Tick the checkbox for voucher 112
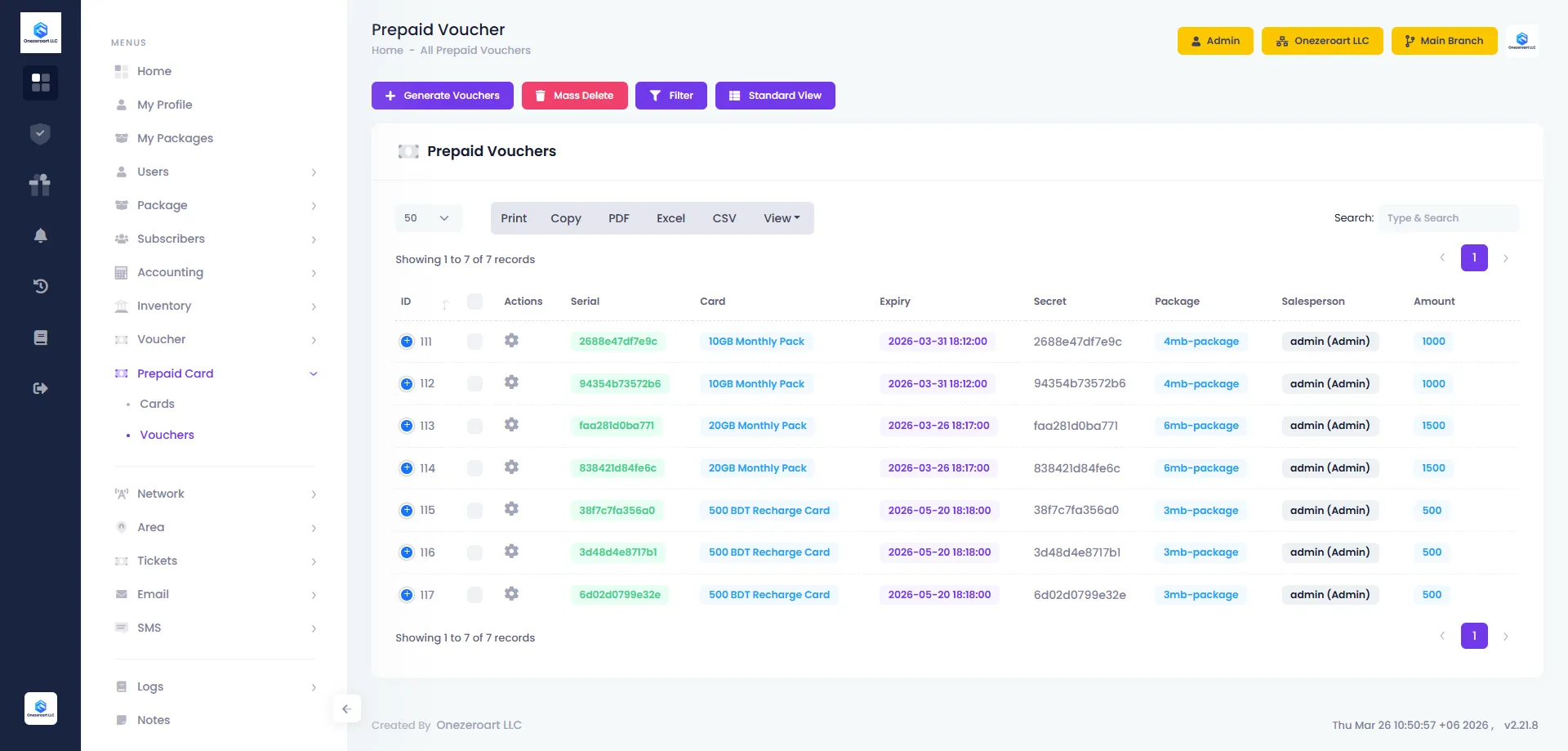This screenshot has width=1568, height=751. click(x=474, y=383)
